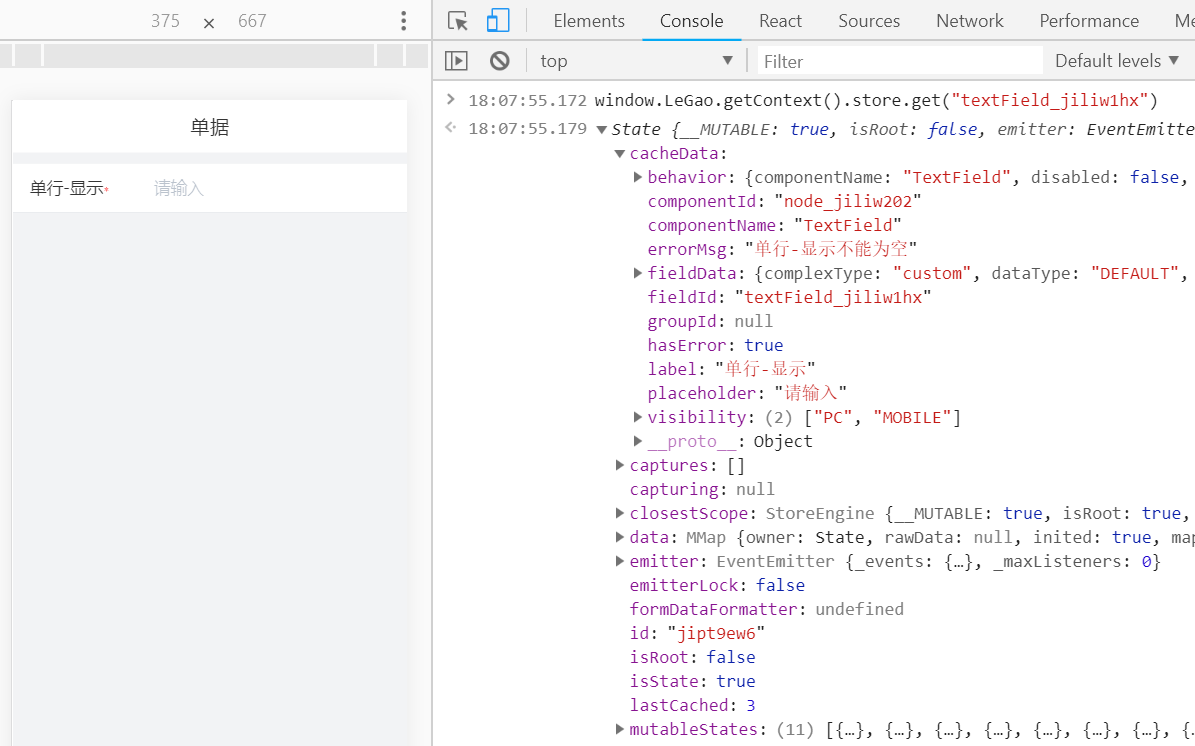Expand the __proto__ Object entry
This screenshot has width=1195, height=746.
point(638,440)
